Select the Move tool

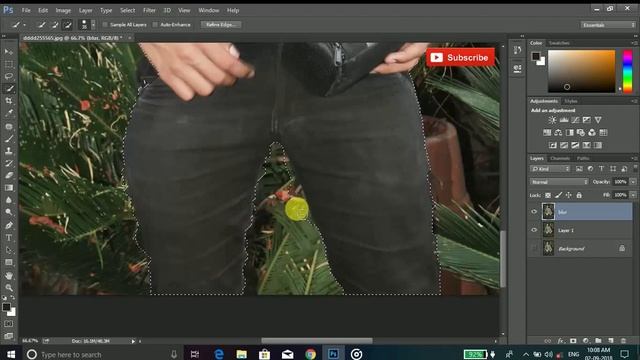[9, 52]
